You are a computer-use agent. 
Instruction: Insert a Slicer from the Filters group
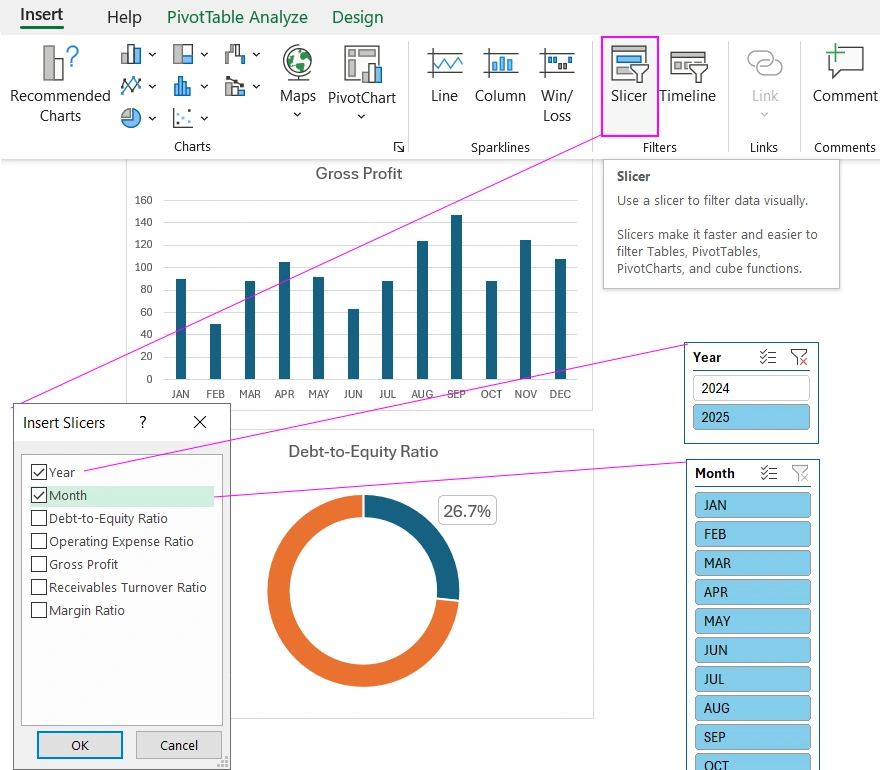coord(629,80)
